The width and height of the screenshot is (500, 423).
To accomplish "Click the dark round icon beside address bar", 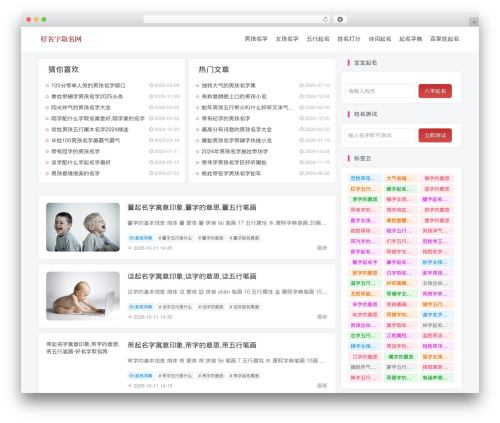I will pyautogui.click(x=340, y=19).
